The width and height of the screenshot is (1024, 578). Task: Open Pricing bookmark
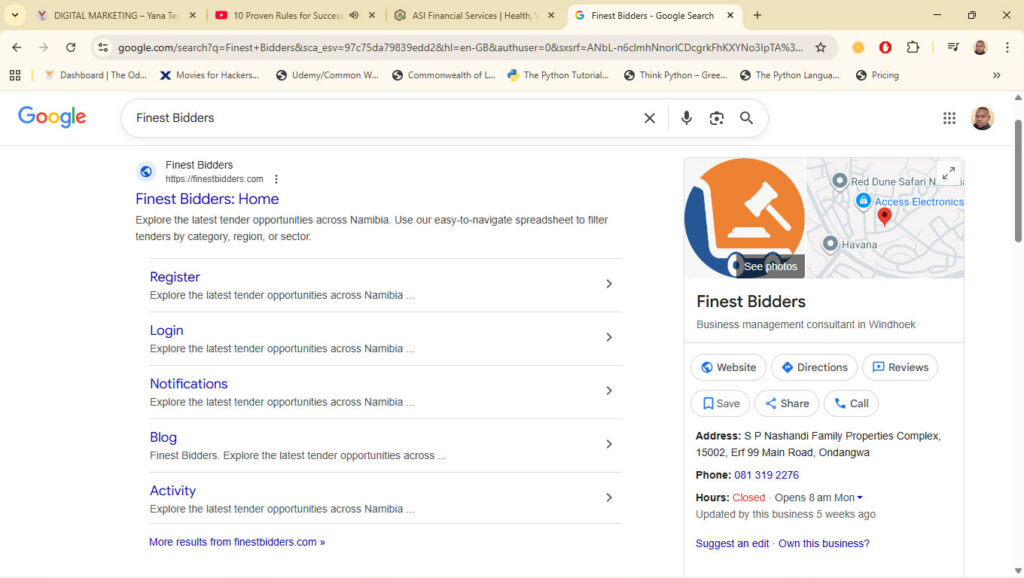[877, 75]
